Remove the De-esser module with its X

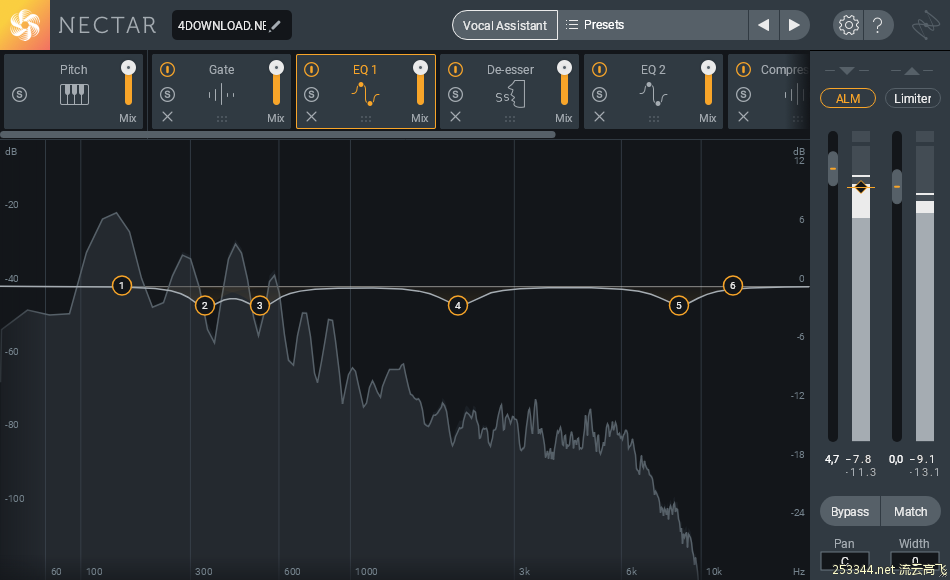click(456, 116)
